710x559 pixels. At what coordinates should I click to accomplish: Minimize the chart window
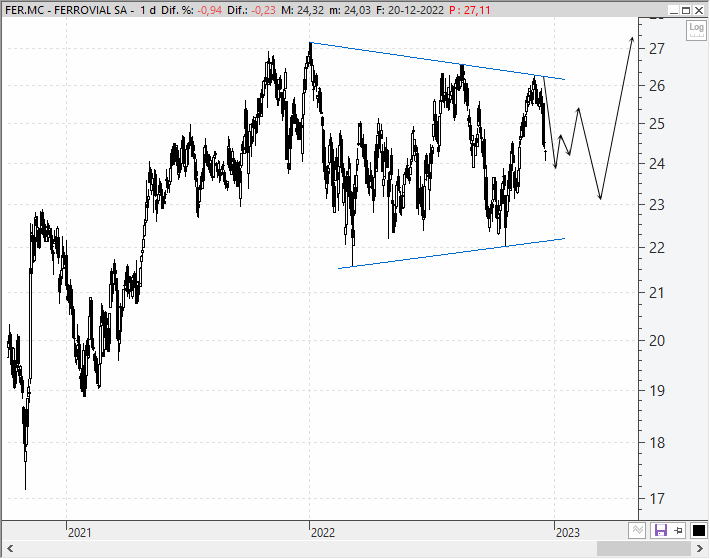673,10
